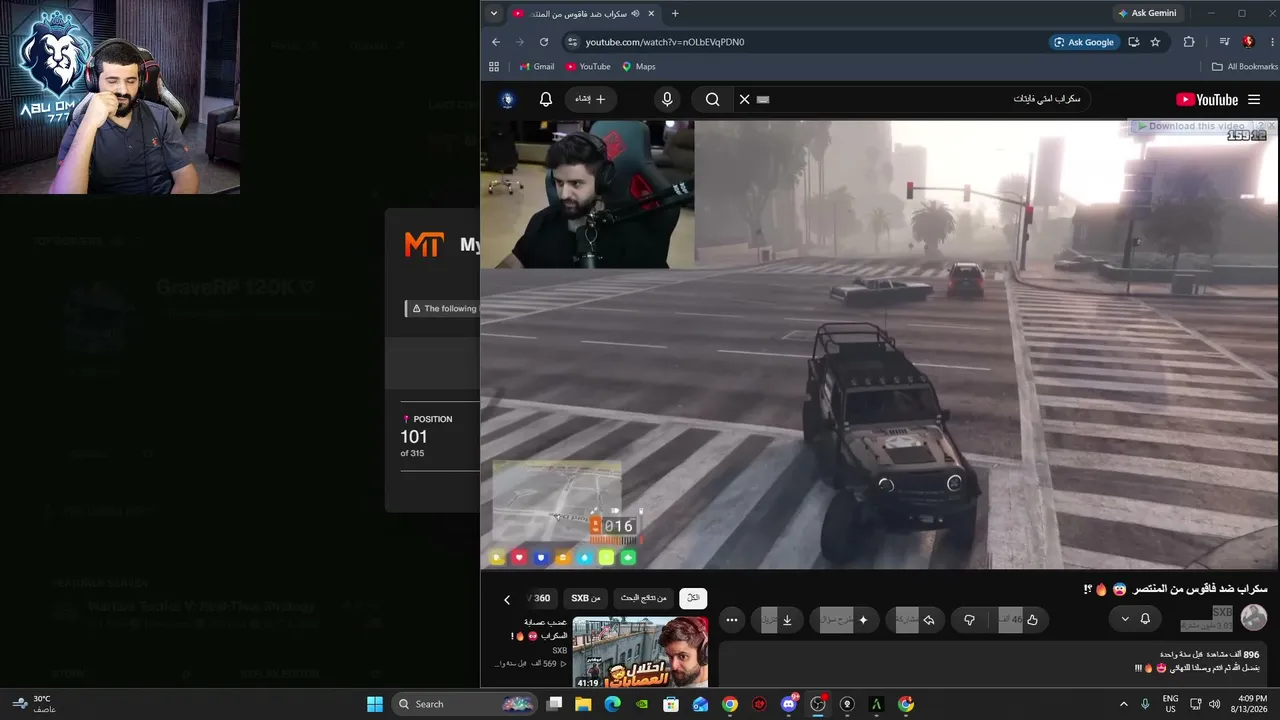The height and width of the screenshot is (720, 1280).
Task: Open the Gmail bookmark
Action: [537, 67]
